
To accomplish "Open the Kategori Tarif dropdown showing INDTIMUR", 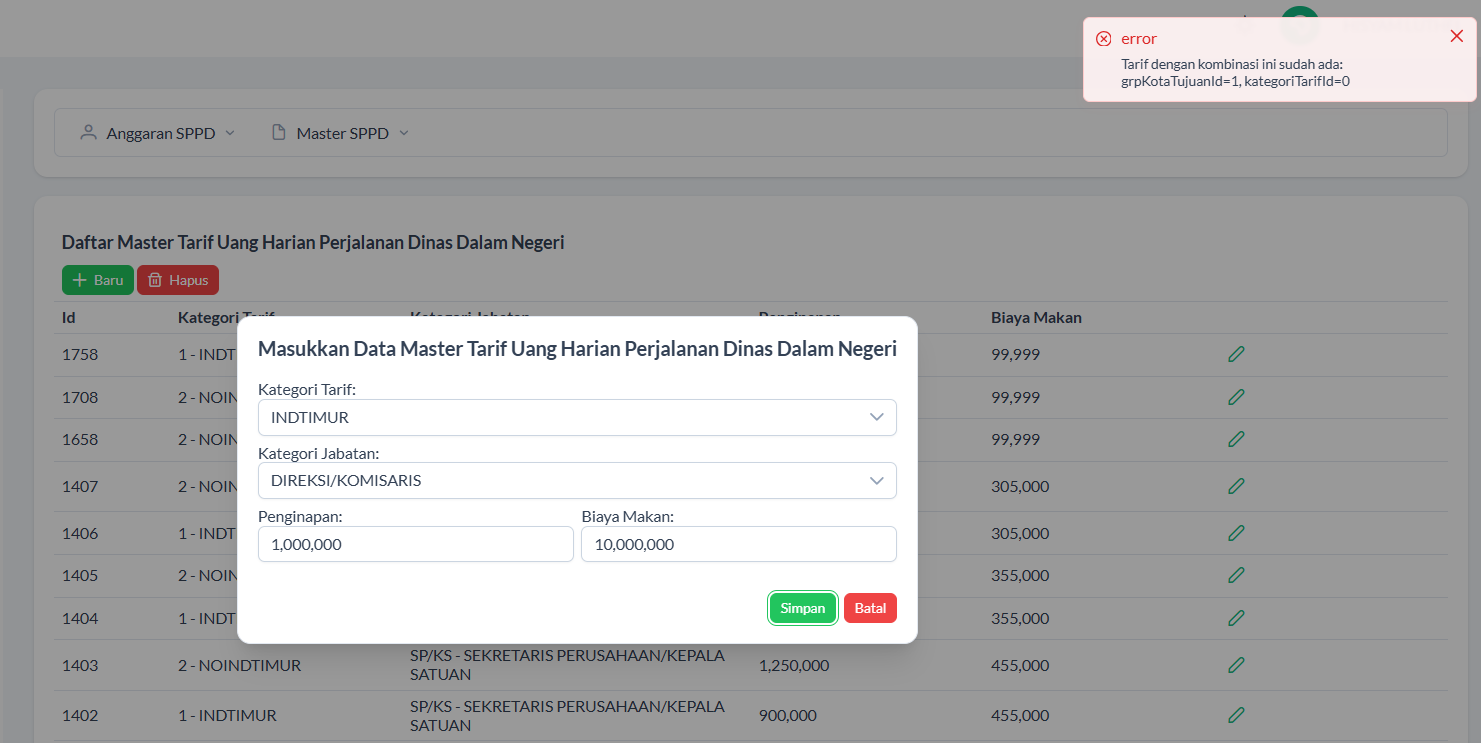I will 577,417.
